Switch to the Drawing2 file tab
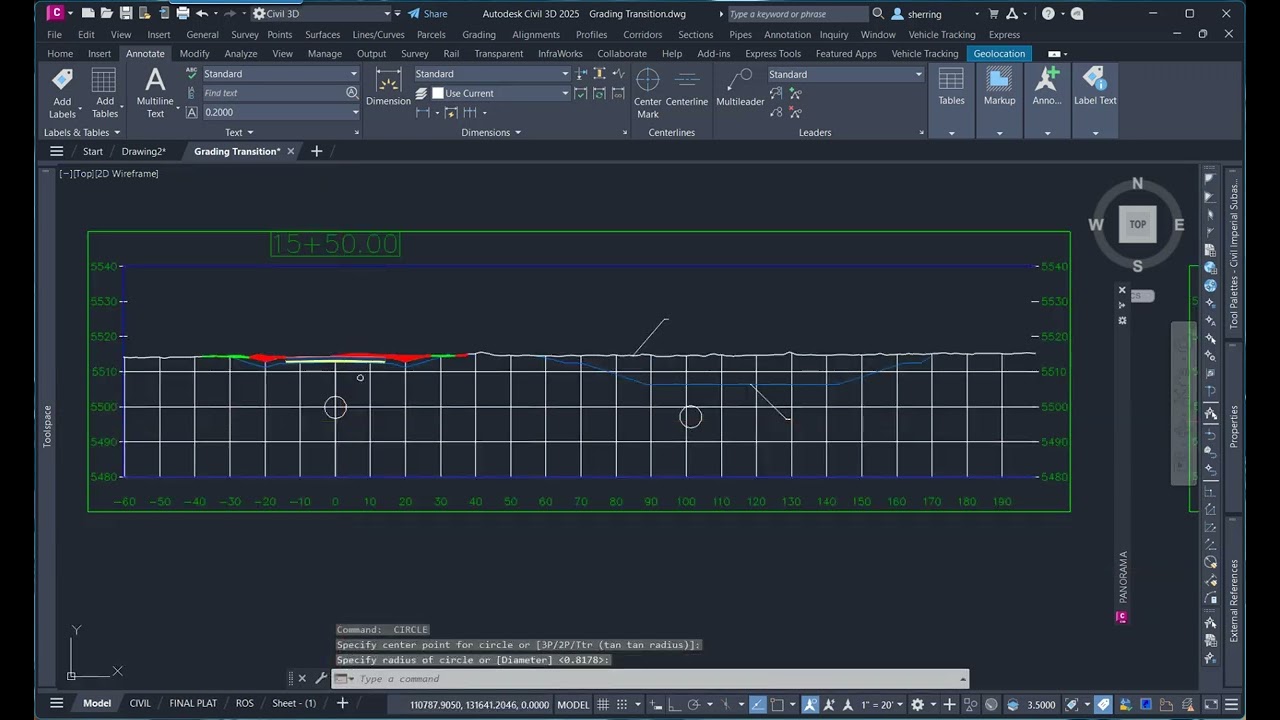 click(x=143, y=151)
